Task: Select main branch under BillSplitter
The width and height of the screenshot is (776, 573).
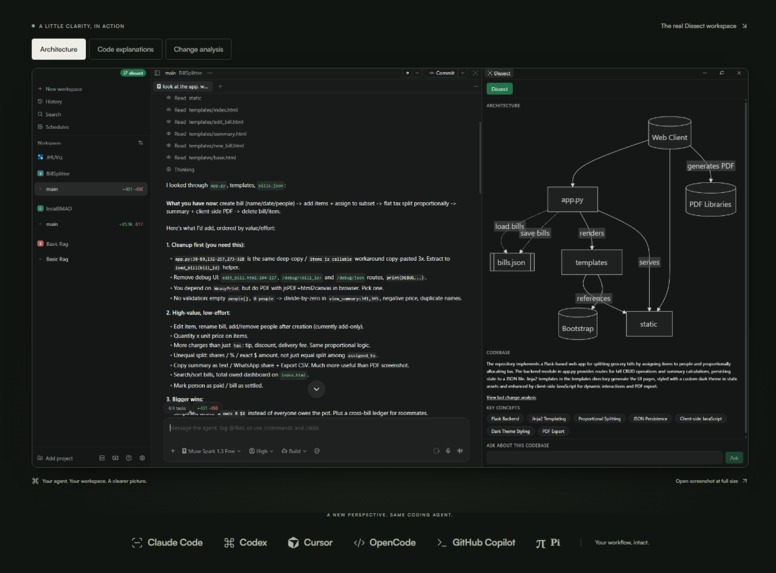Action: tap(91, 189)
